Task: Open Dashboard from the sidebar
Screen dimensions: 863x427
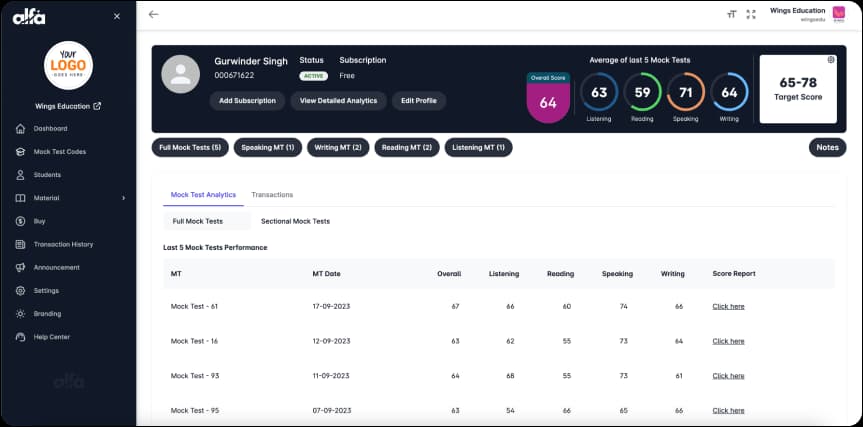Action: 50,129
